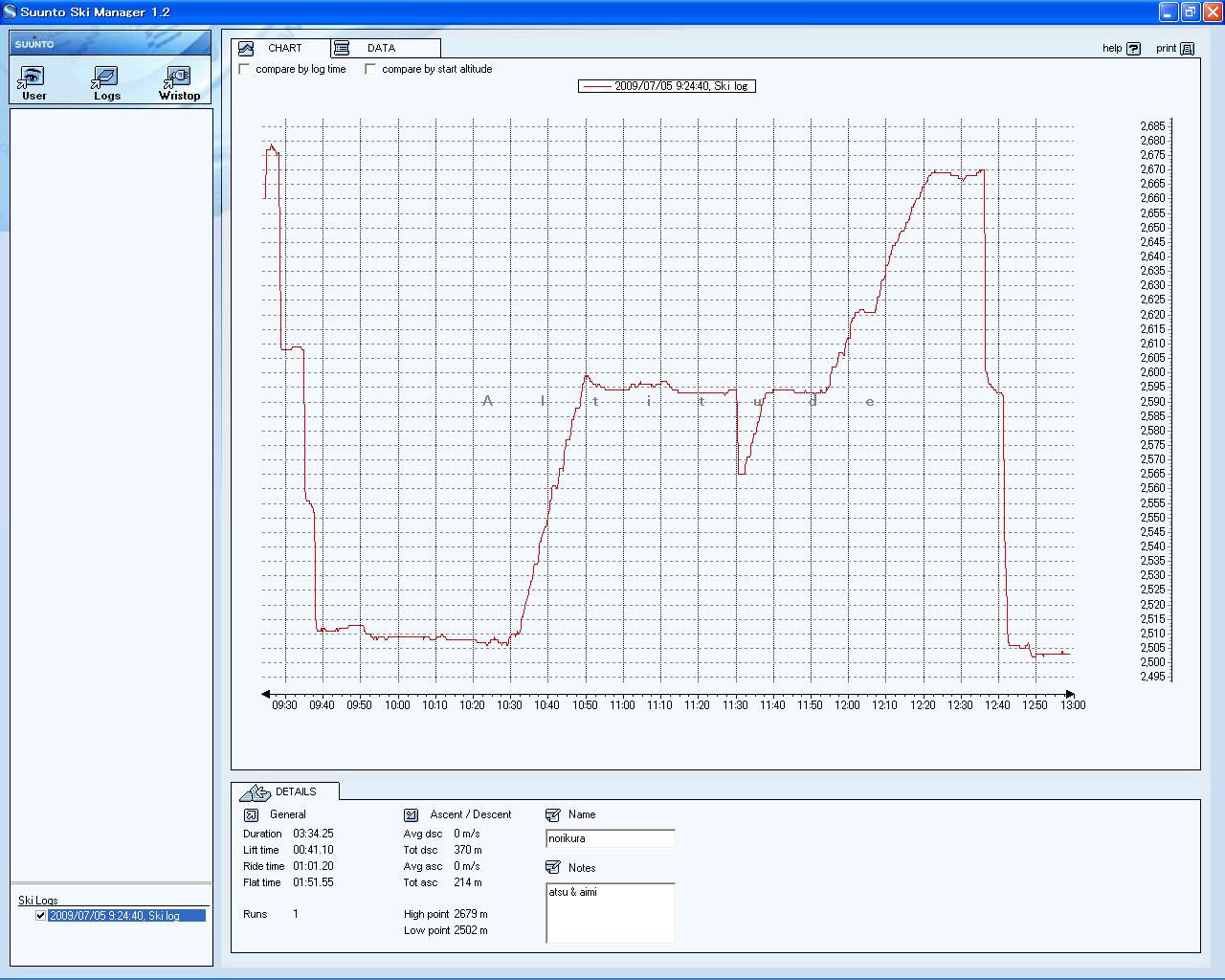Click the chart legend 2009/07/05 9:24:40, Ski log
1225x980 pixels.
coord(667,86)
